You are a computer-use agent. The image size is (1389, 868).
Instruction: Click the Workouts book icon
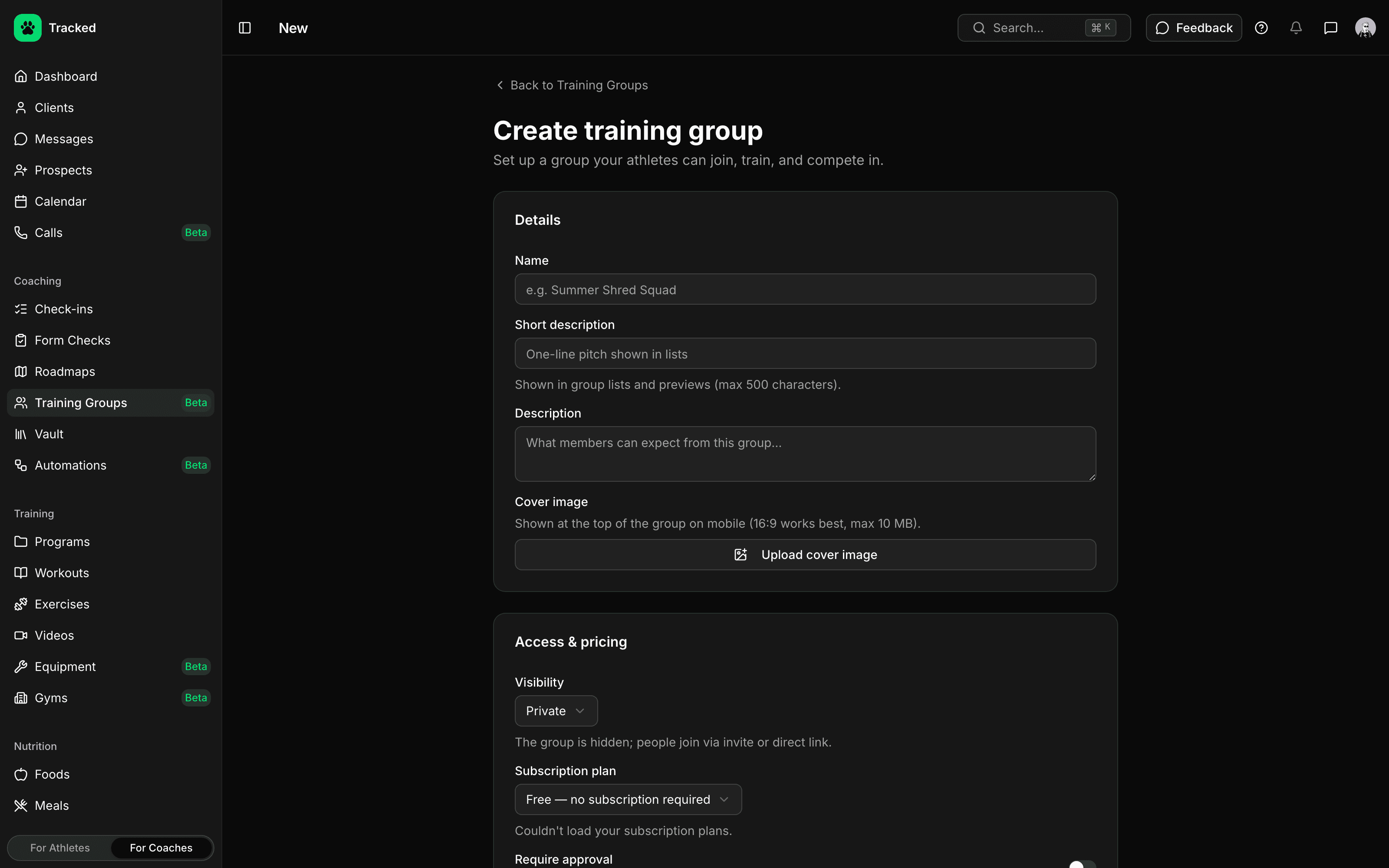21,573
